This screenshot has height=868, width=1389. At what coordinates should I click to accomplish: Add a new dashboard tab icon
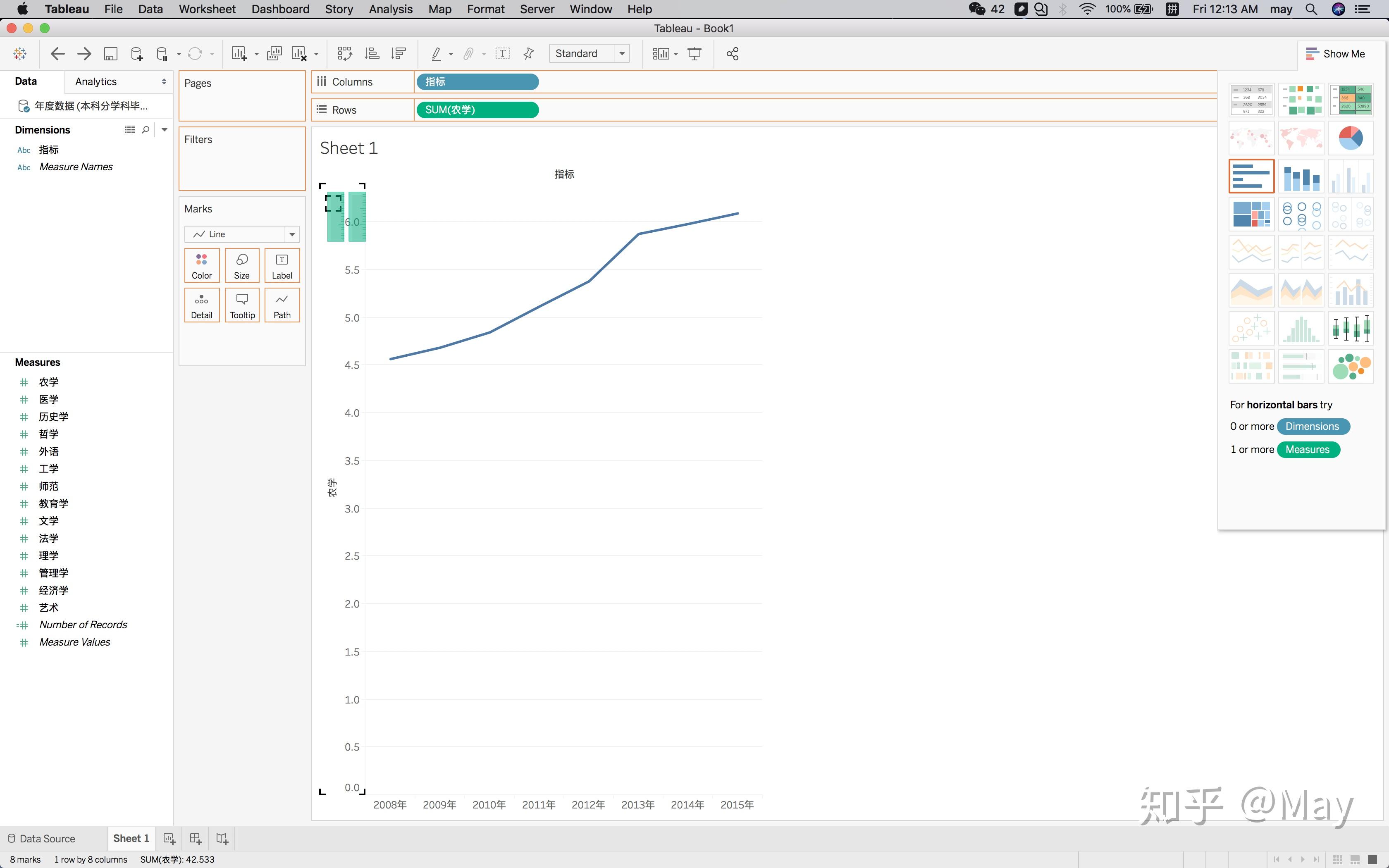click(196, 839)
